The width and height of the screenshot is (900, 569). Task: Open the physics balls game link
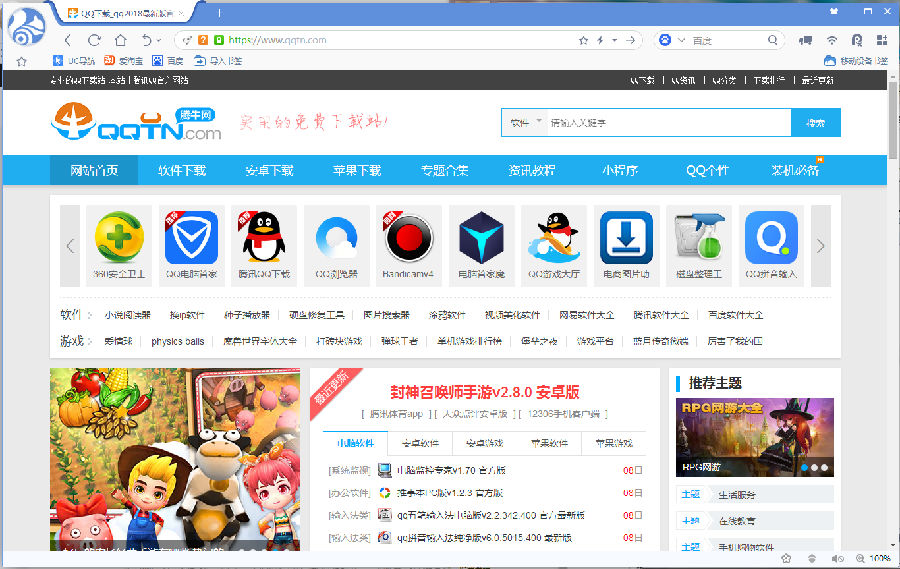pyautogui.click(x=177, y=341)
